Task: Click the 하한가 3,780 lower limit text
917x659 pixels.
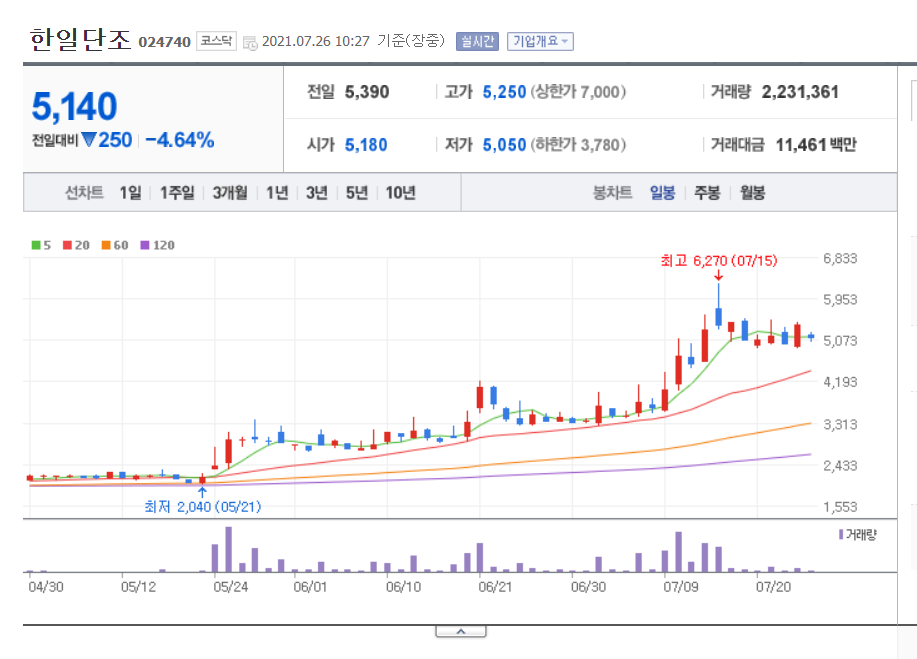Action: (x=578, y=144)
